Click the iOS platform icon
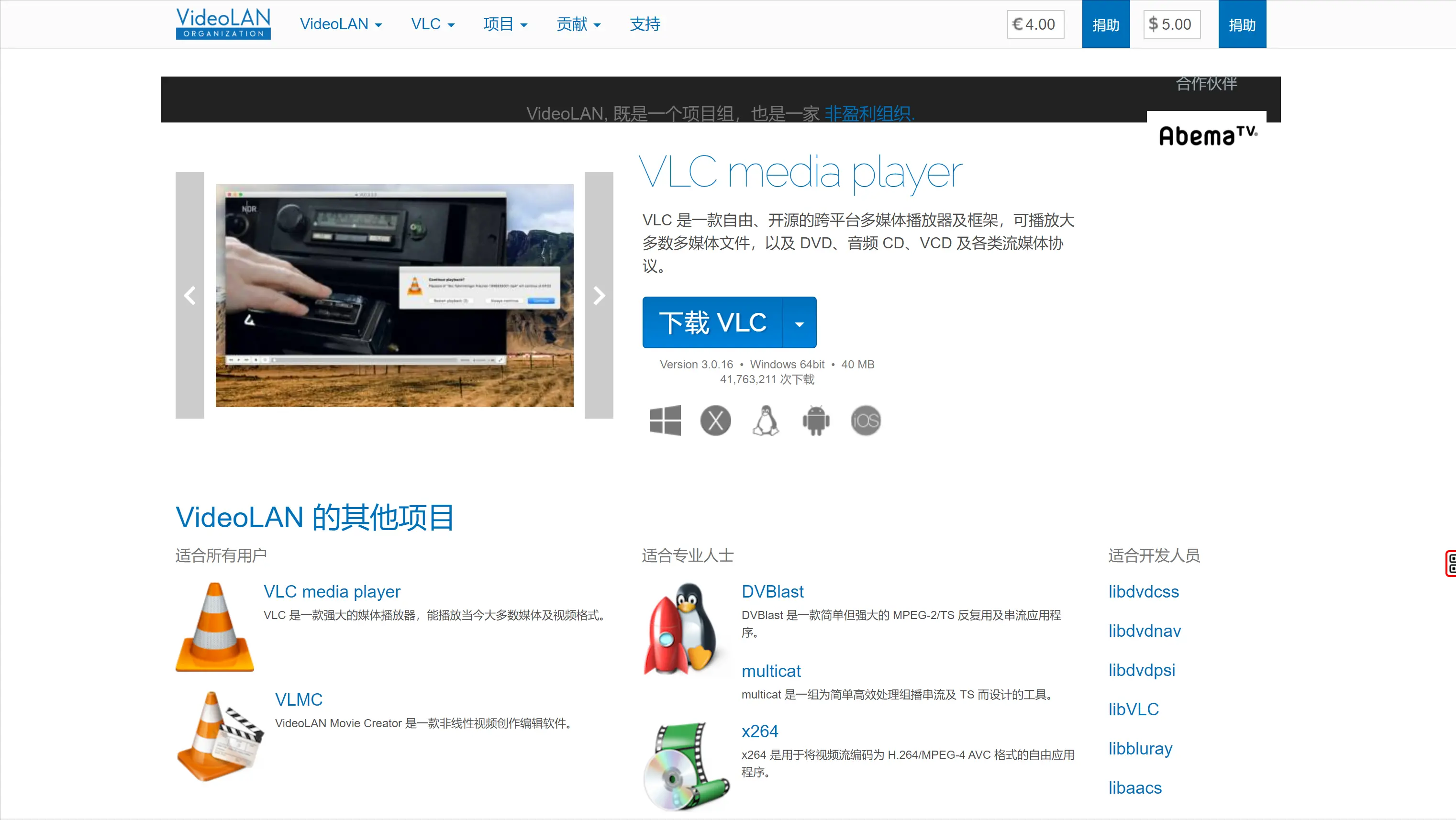 pyautogui.click(x=866, y=421)
